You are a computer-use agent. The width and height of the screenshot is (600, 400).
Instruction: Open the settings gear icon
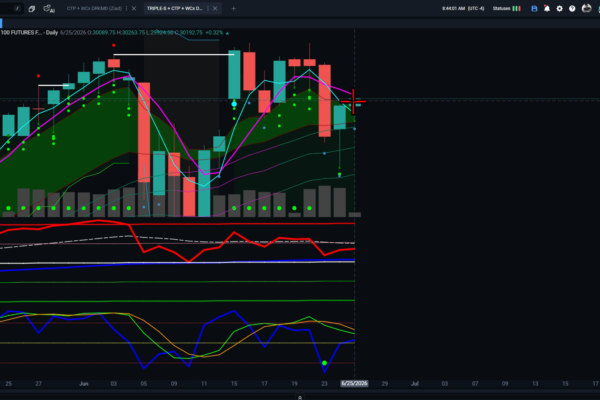tap(559, 8)
